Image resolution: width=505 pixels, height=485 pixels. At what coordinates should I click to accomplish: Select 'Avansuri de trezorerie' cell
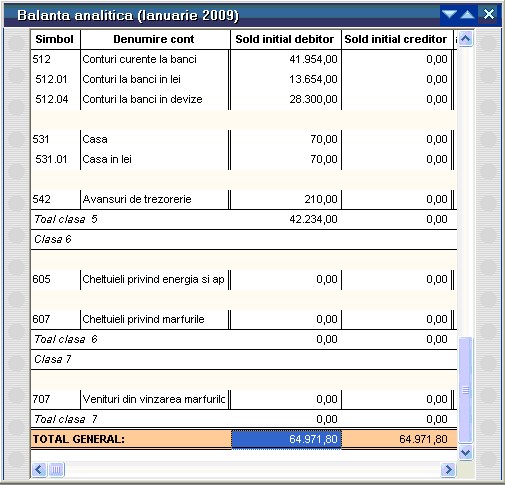(155, 199)
